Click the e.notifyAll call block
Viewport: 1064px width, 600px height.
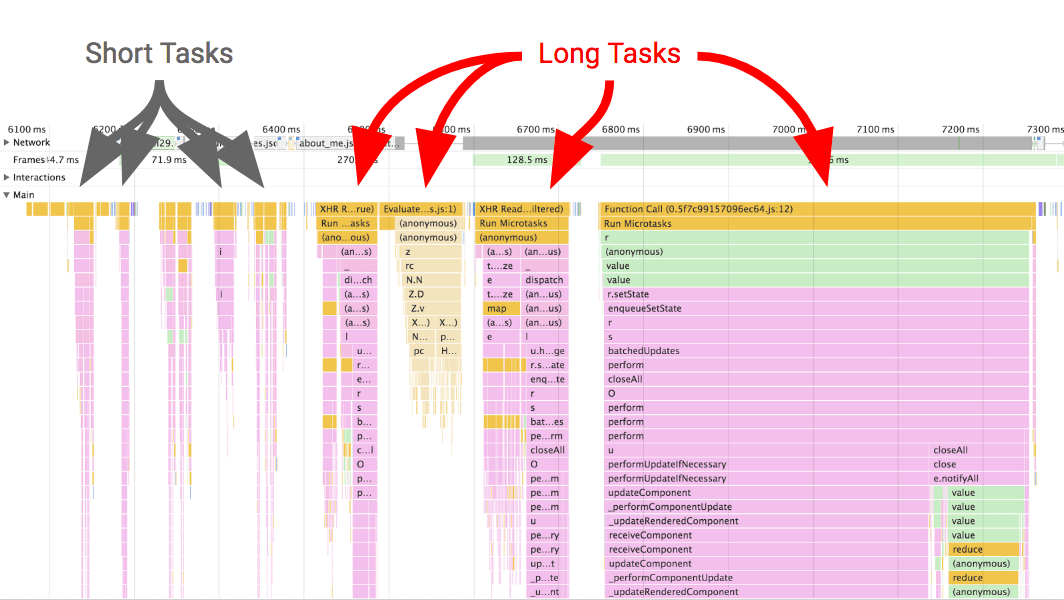click(x=950, y=478)
